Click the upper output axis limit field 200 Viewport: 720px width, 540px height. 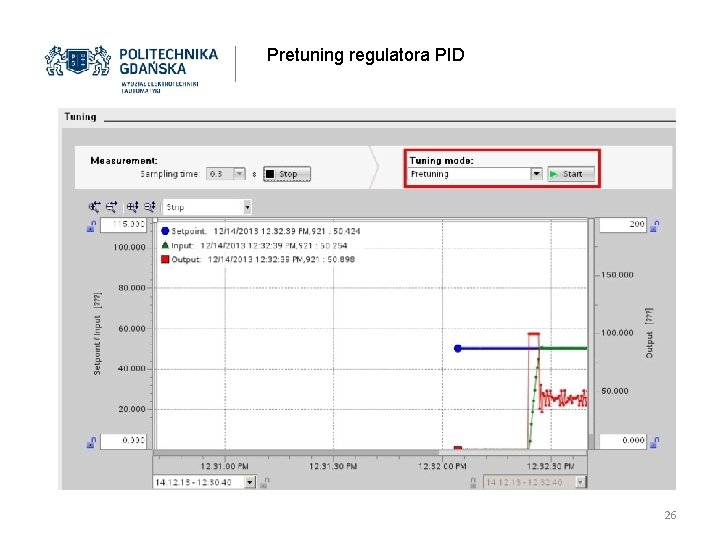[x=623, y=225]
